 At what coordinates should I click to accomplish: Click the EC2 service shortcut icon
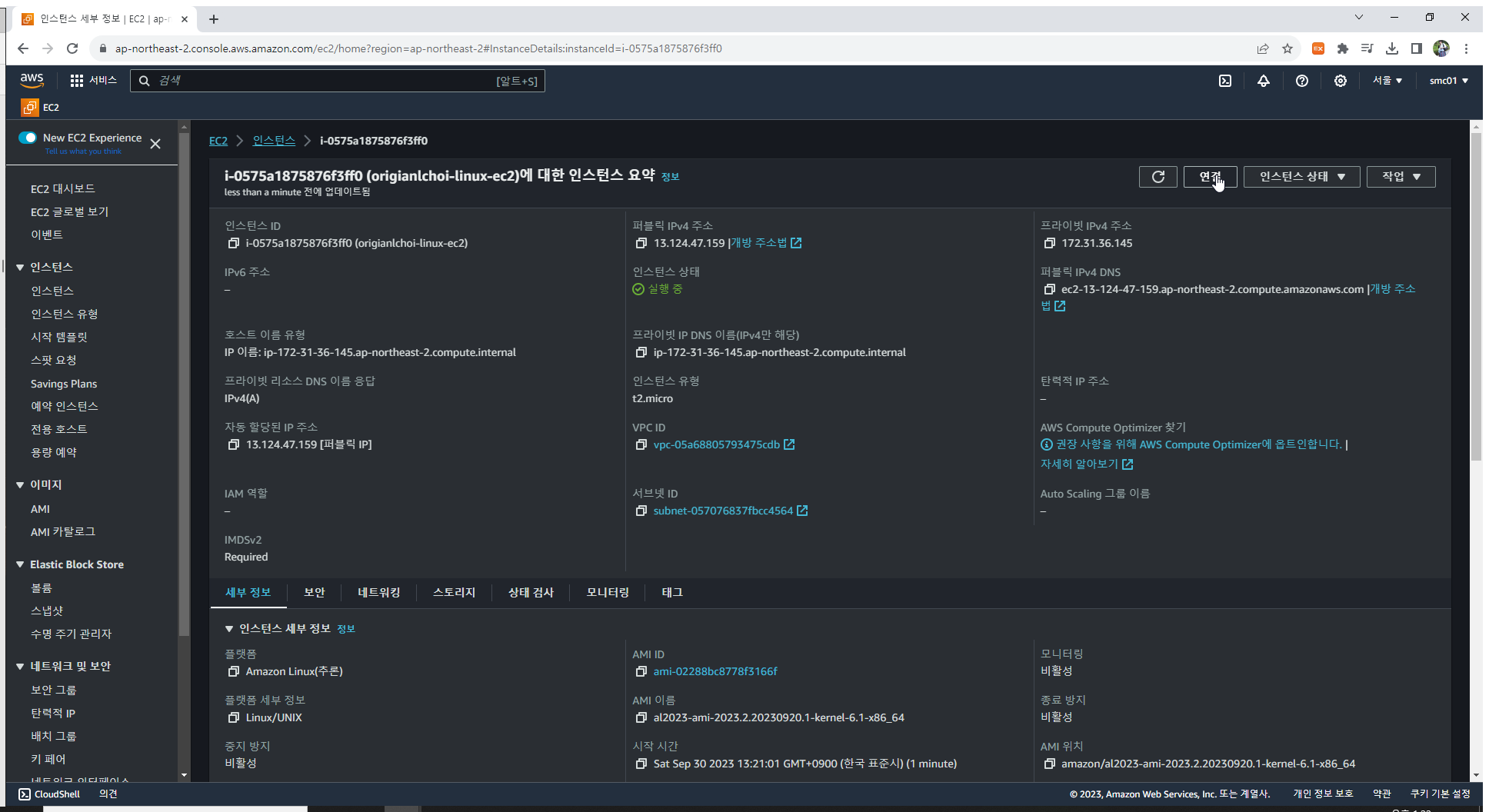click(29, 107)
